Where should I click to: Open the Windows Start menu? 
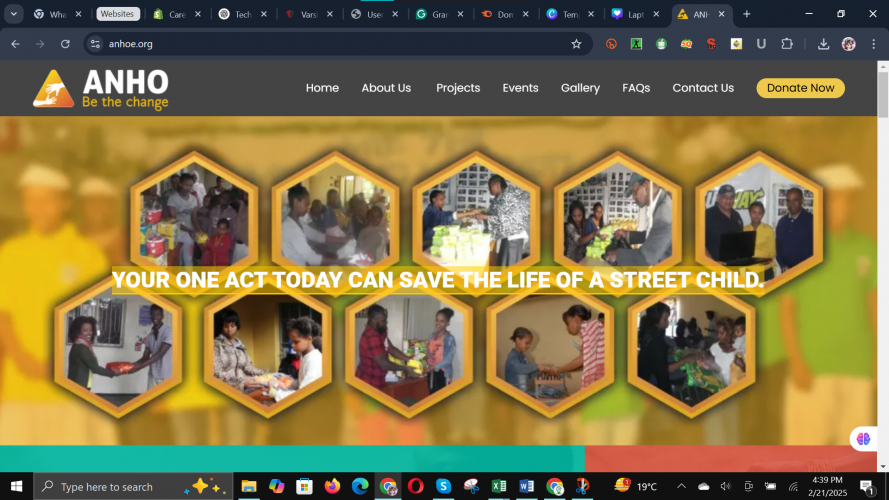(16, 486)
